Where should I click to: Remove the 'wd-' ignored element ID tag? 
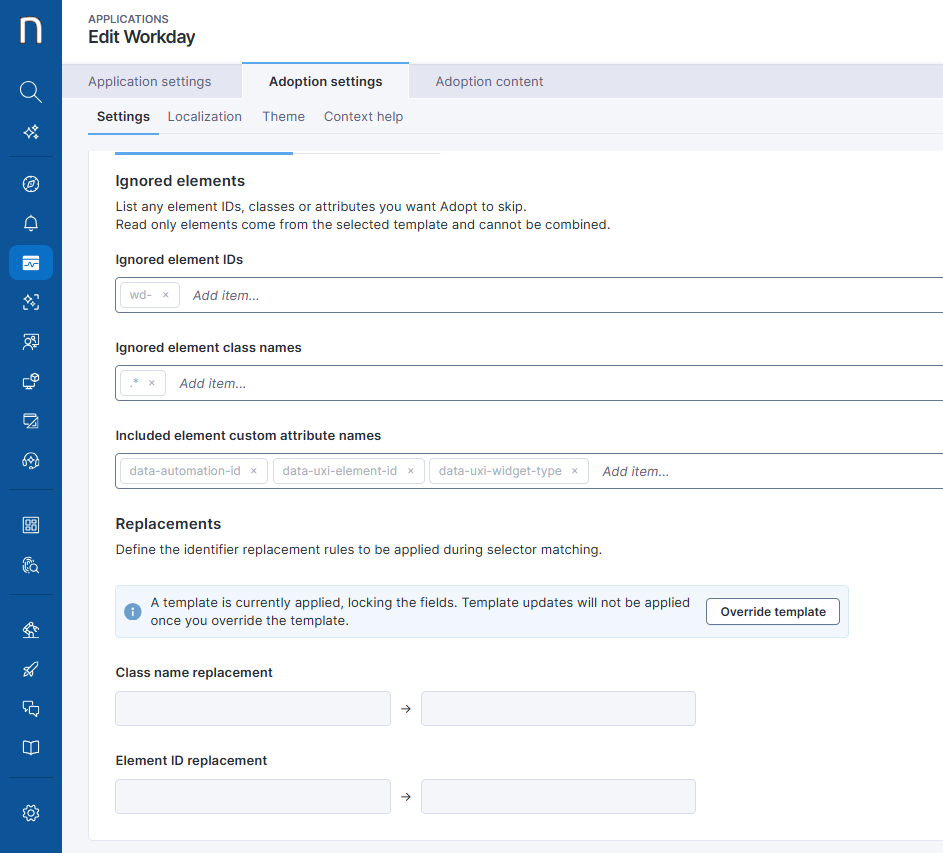(166, 295)
